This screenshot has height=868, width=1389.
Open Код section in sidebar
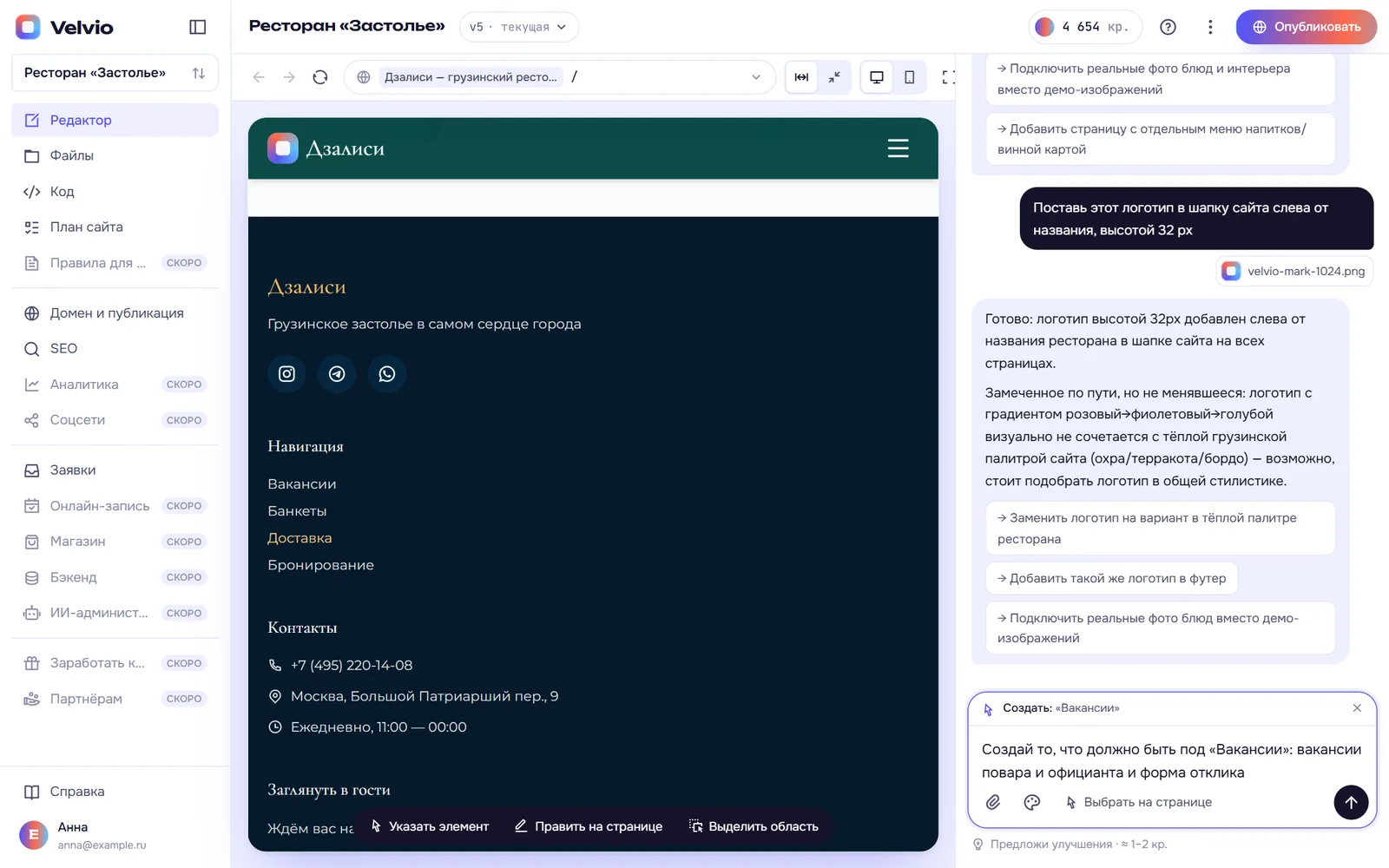[x=115, y=191]
